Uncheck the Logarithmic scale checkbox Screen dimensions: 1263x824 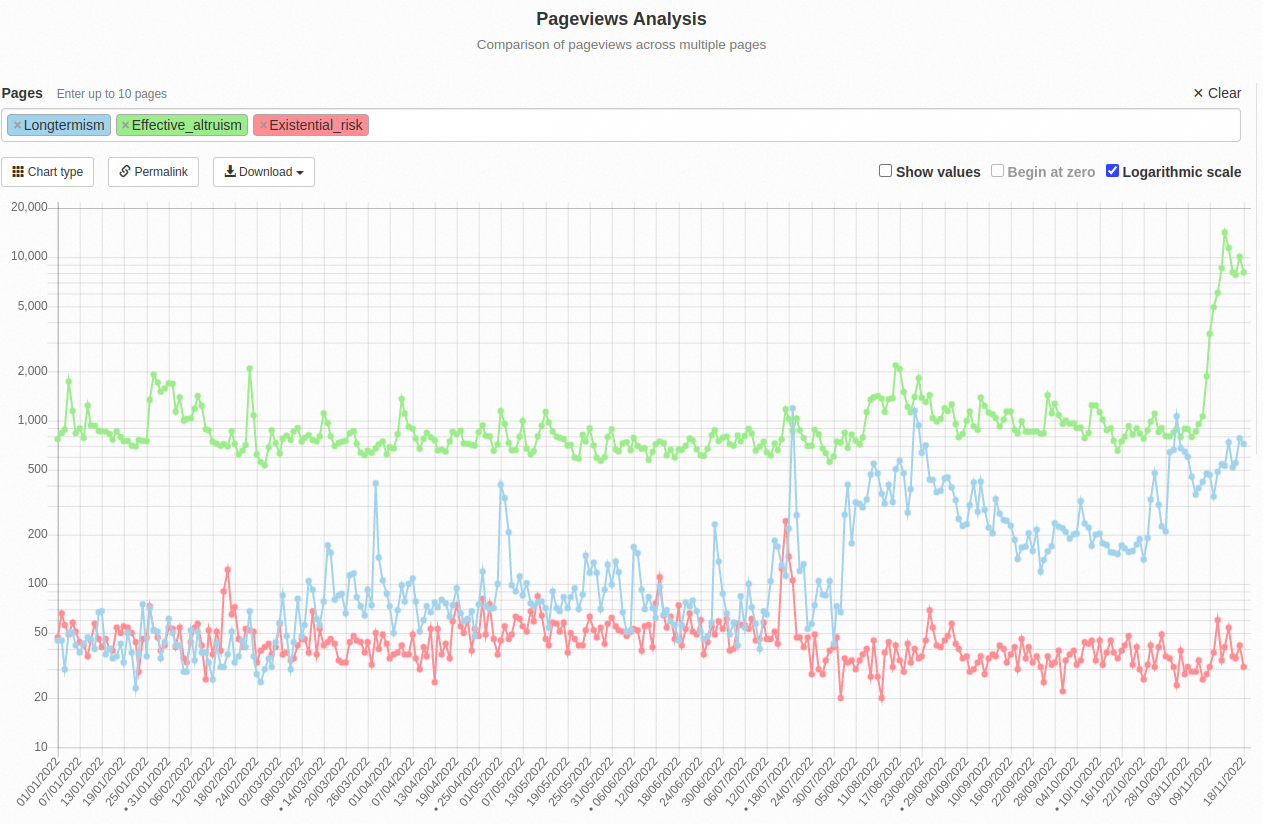tap(1112, 171)
